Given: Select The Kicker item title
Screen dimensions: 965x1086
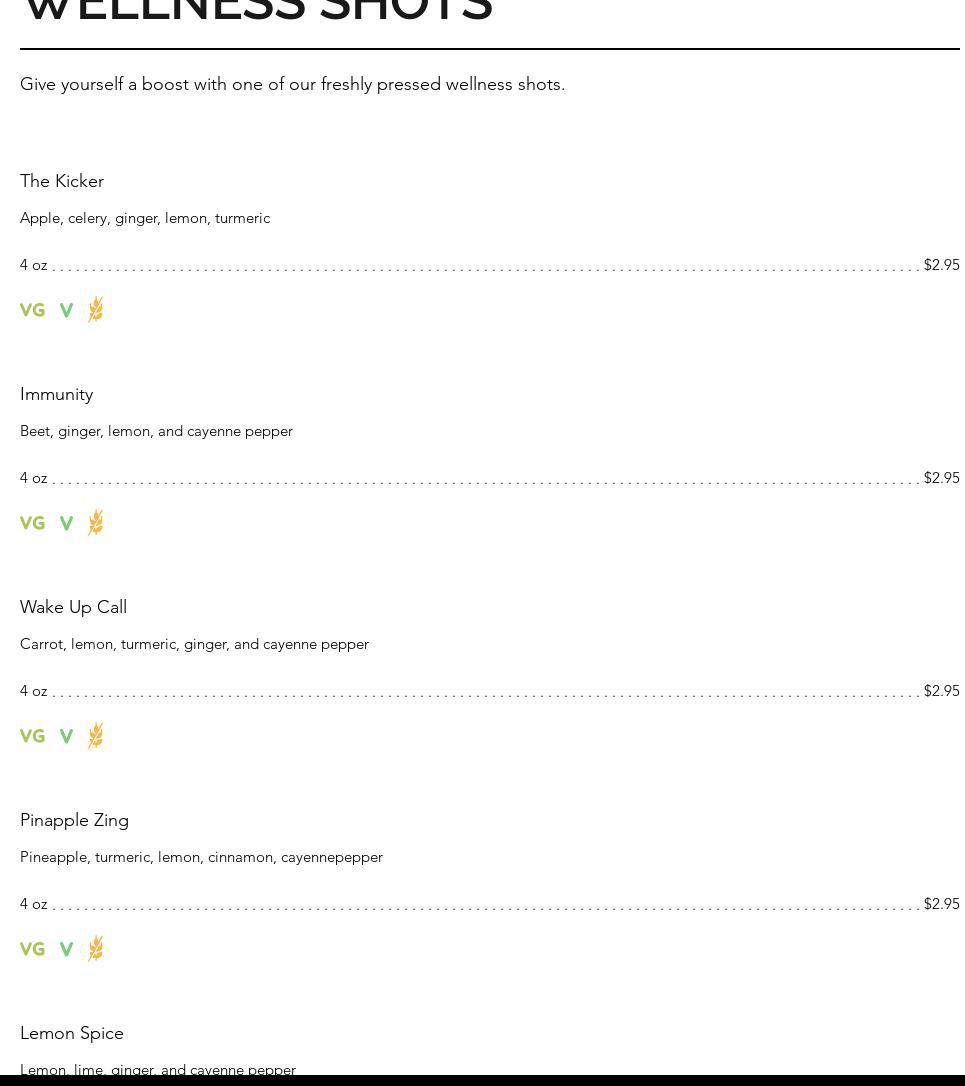Looking at the screenshot, I should [62, 181].
